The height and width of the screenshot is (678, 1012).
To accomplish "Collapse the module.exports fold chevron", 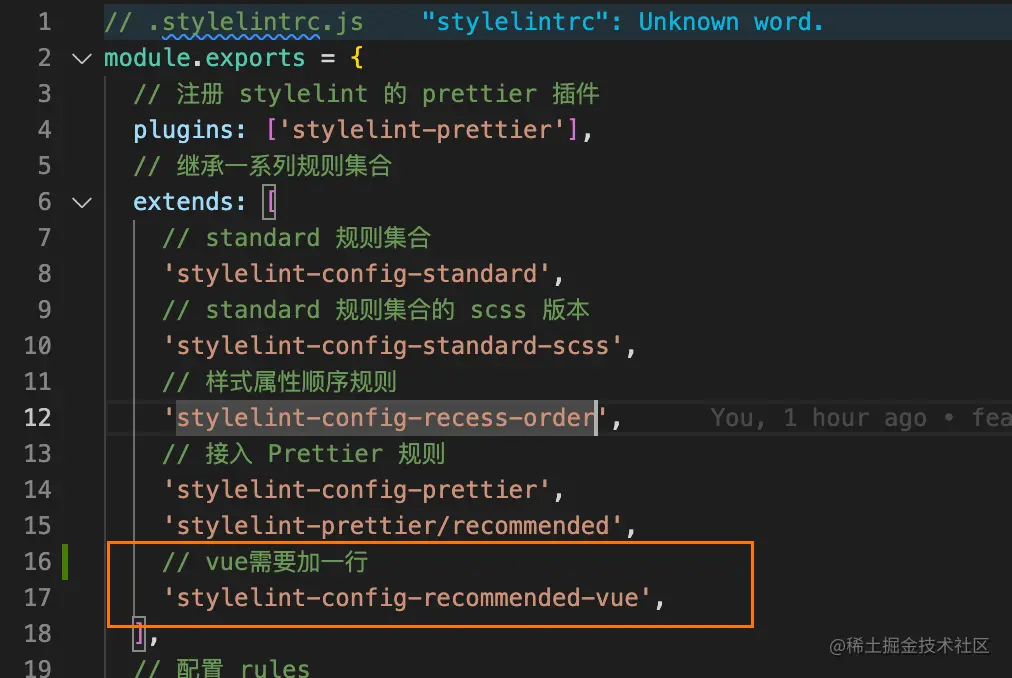I will click(x=81, y=59).
